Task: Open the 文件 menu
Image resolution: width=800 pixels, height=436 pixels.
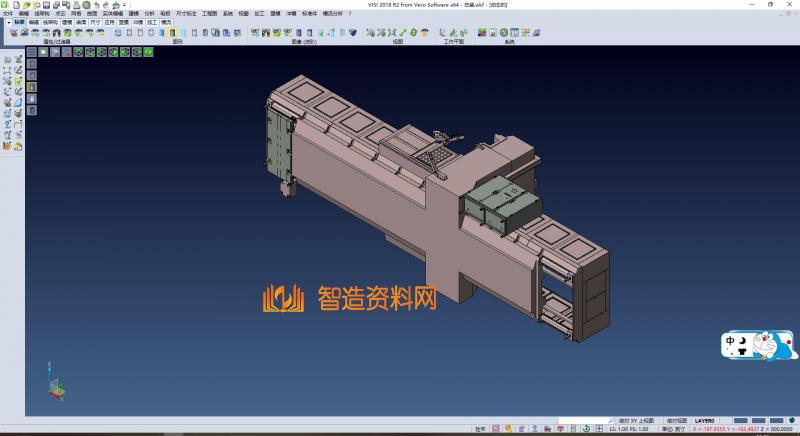Action: click(8, 14)
